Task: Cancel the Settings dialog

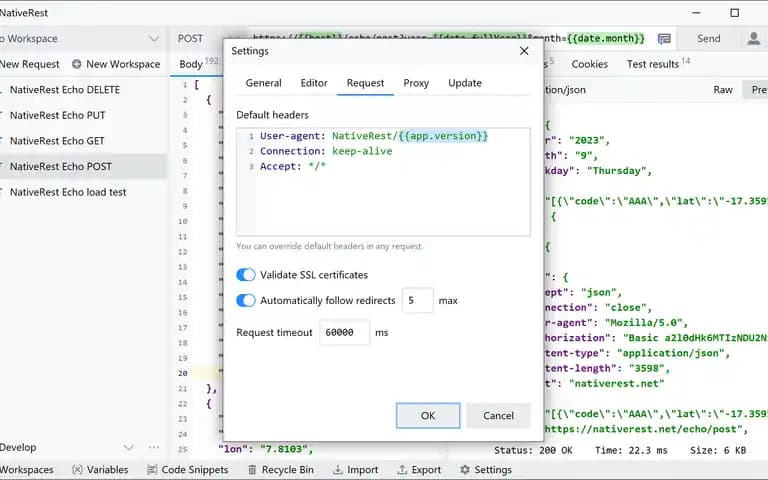Action: click(498, 415)
